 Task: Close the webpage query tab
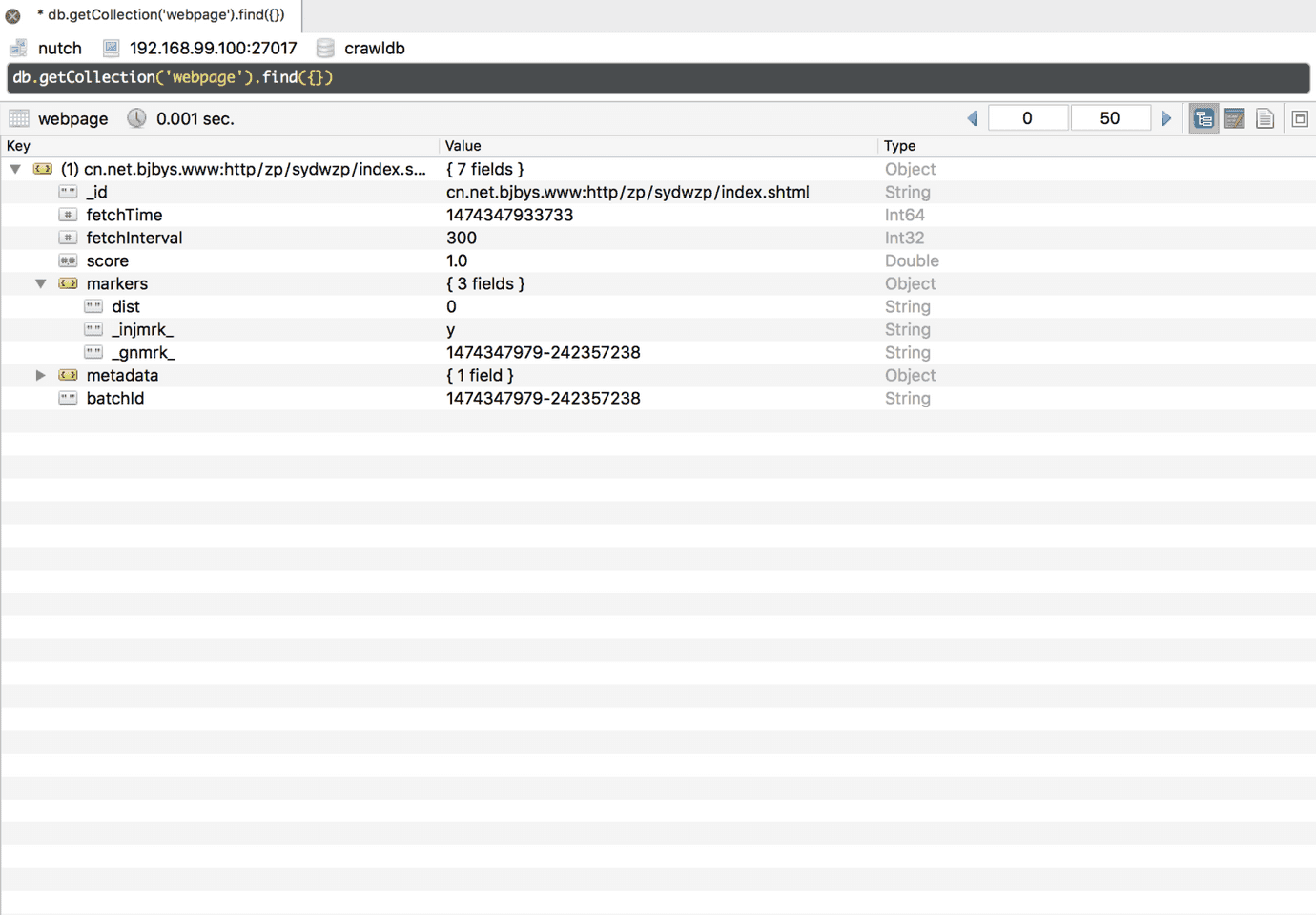pos(13,16)
